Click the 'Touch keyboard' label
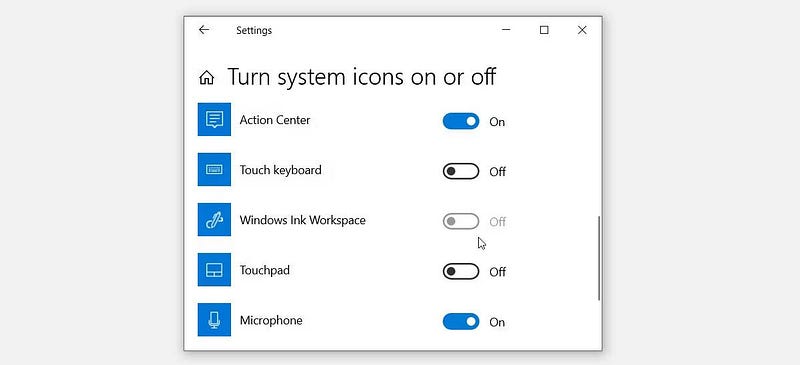Screen dimensions: 800x365 [281, 170]
